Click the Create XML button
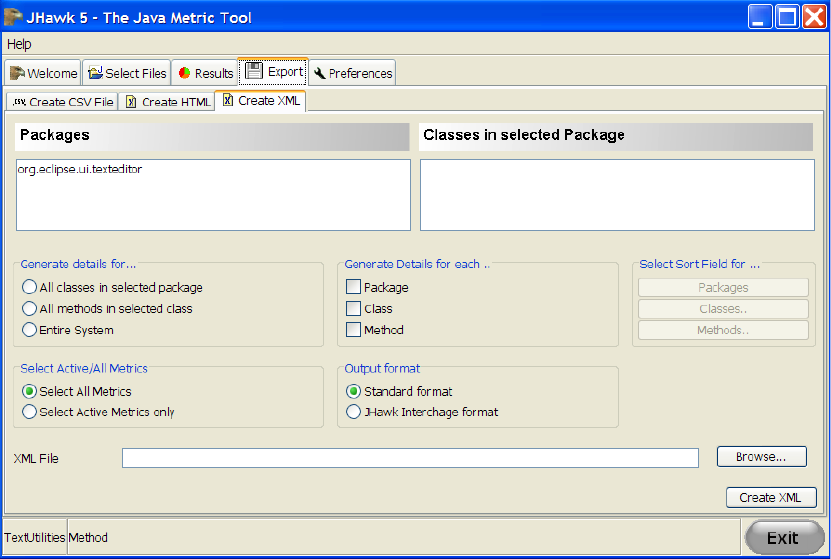 click(x=771, y=497)
